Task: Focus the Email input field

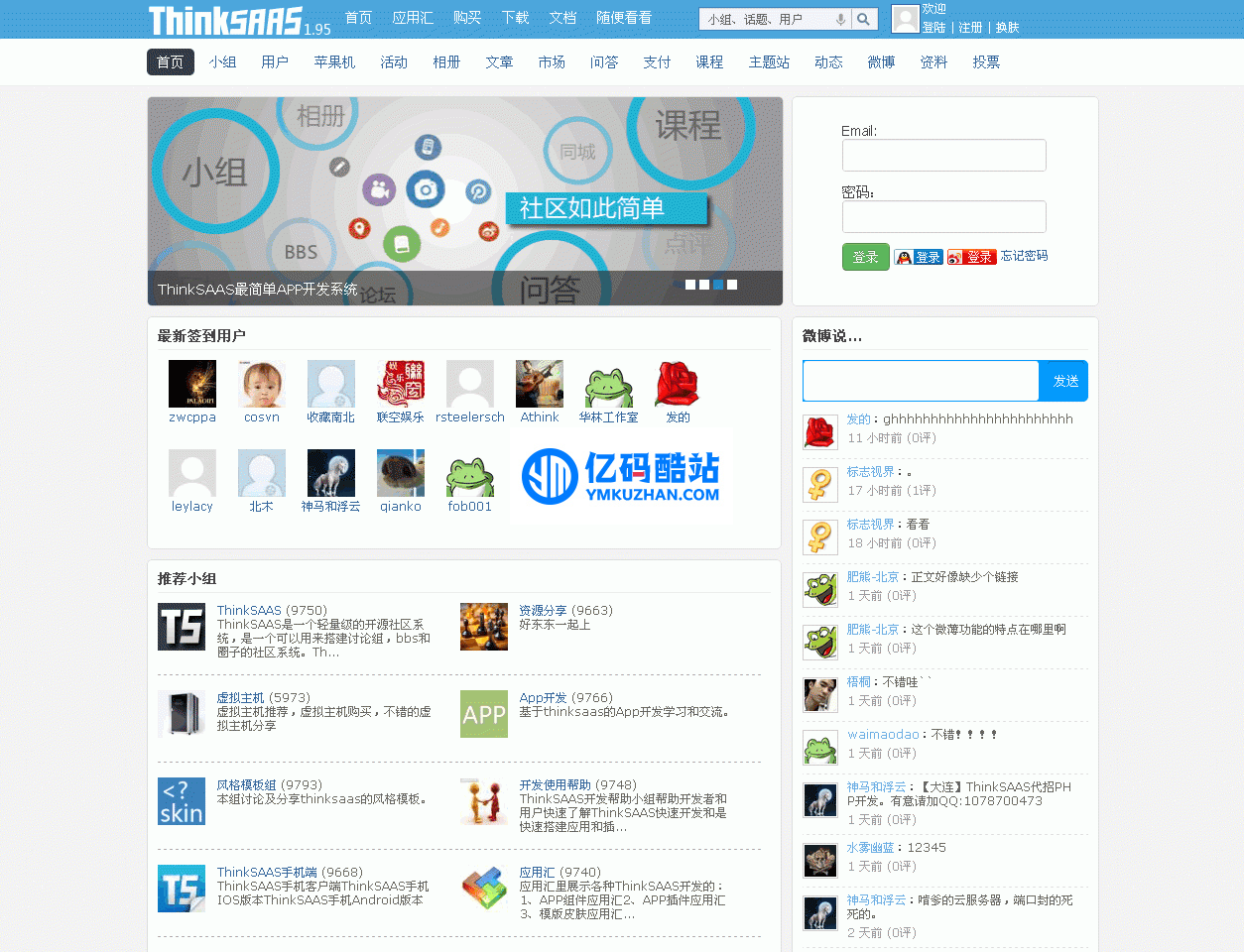Action: (x=944, y=156)
